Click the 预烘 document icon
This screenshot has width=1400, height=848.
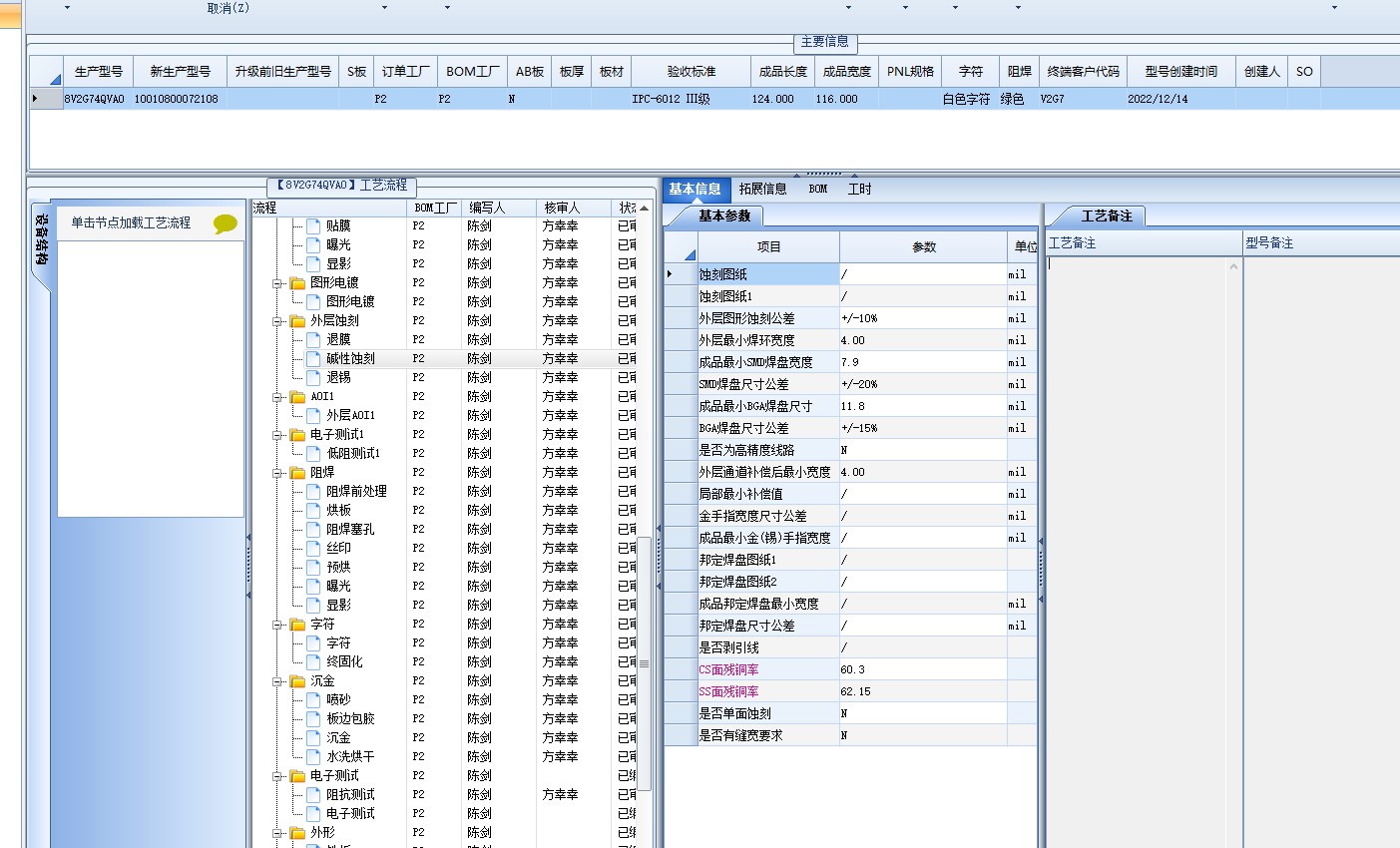313,568
